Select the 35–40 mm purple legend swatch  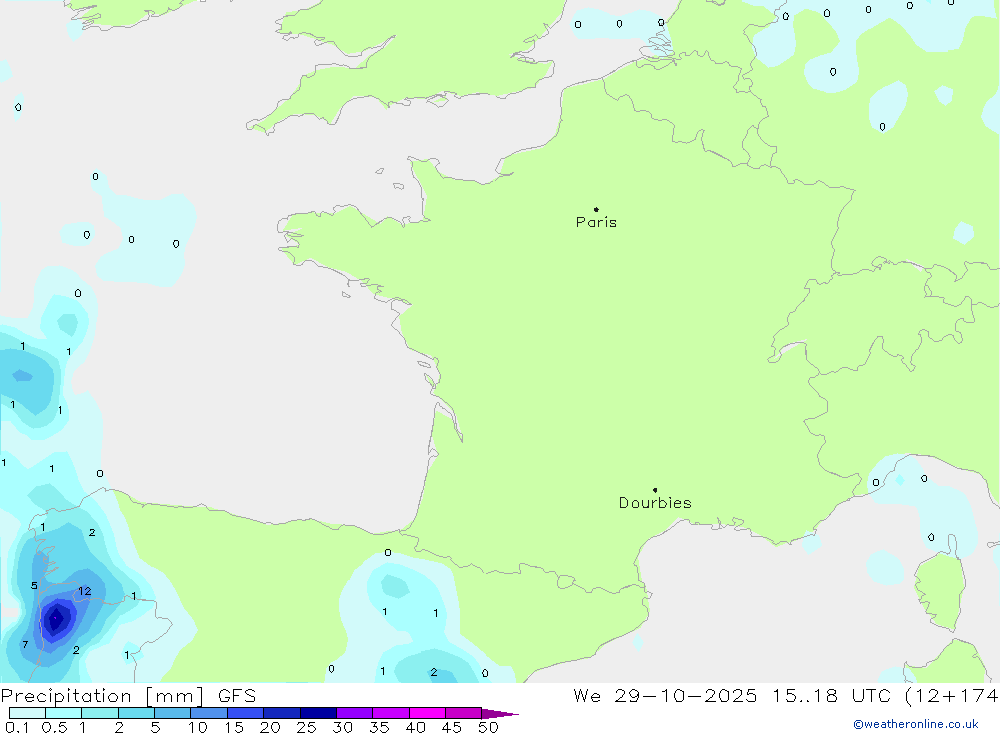[x=390, y=713]
